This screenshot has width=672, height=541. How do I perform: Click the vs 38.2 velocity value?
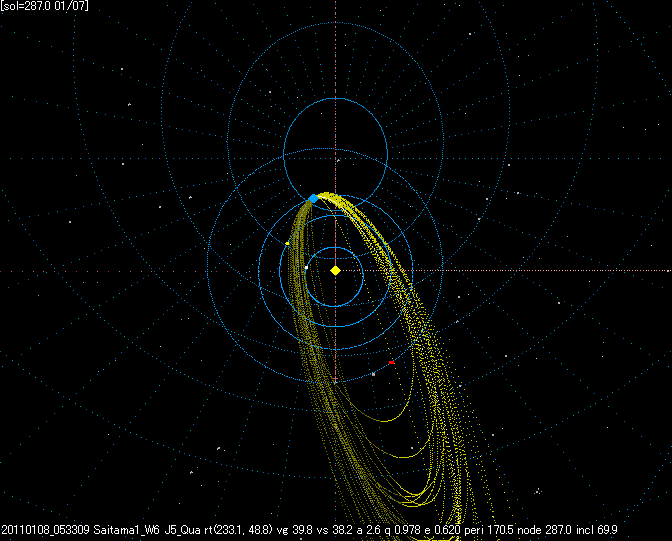point(334,530)
